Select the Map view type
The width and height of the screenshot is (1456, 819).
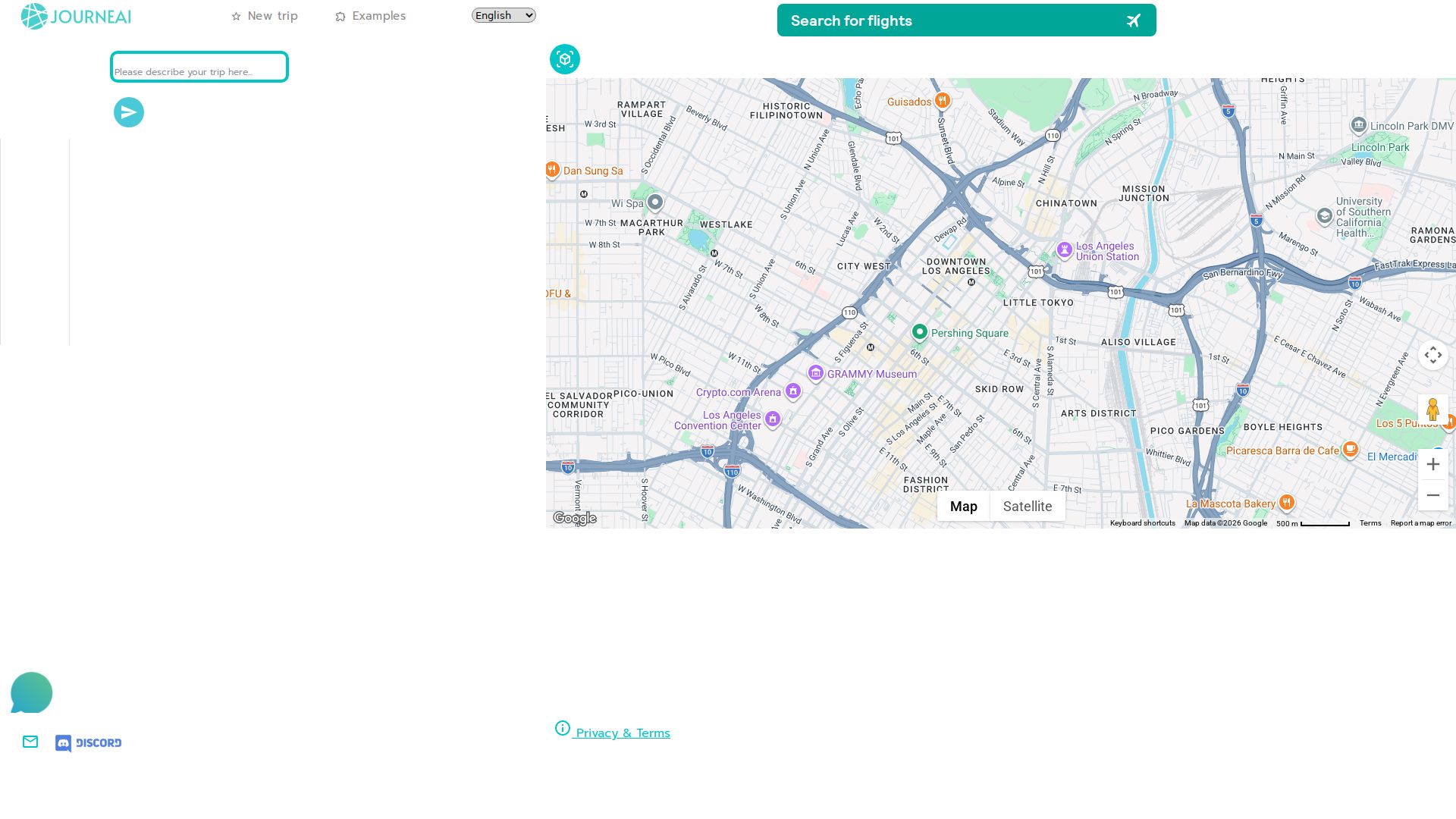tap(963, 507)
